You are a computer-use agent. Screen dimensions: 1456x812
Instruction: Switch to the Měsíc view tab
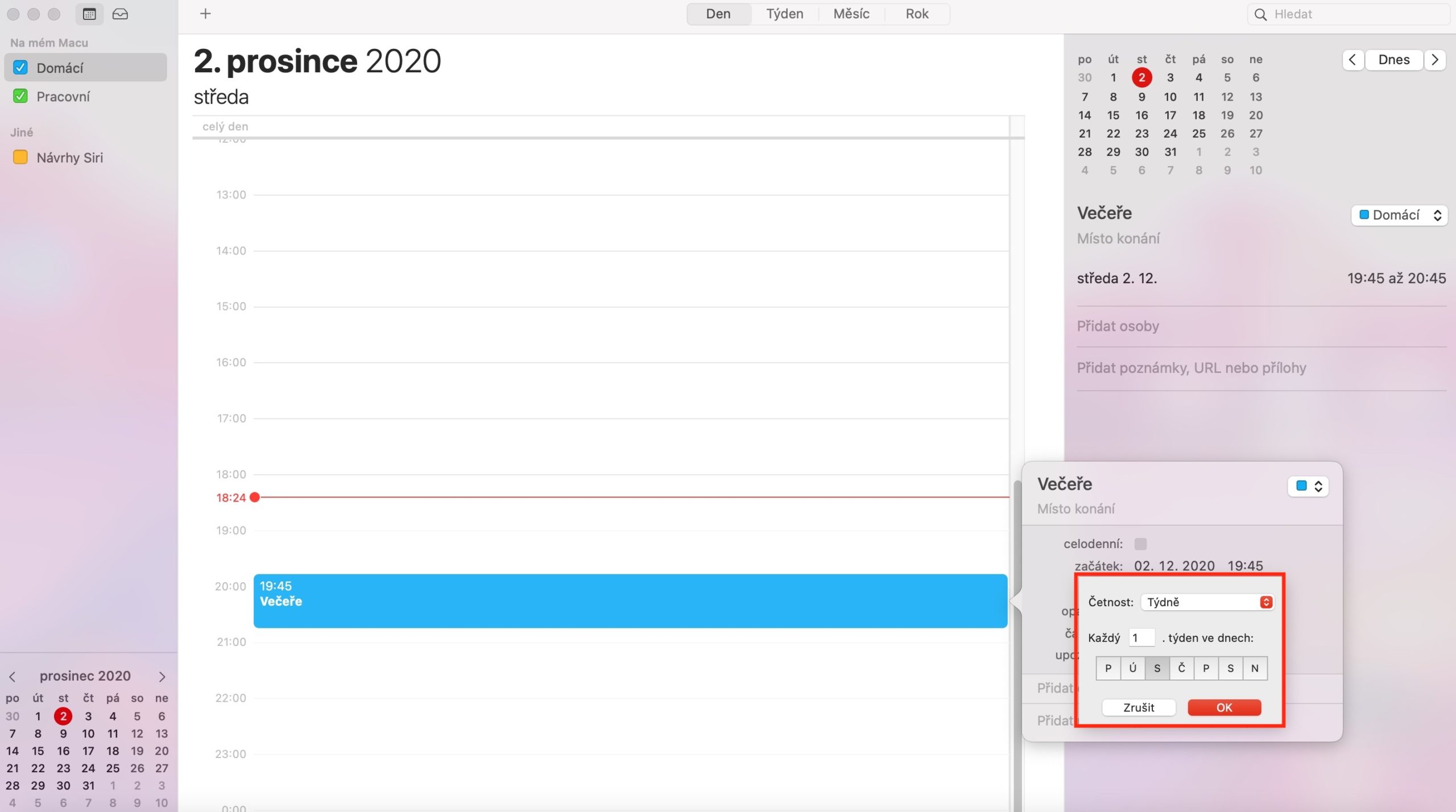851,14
